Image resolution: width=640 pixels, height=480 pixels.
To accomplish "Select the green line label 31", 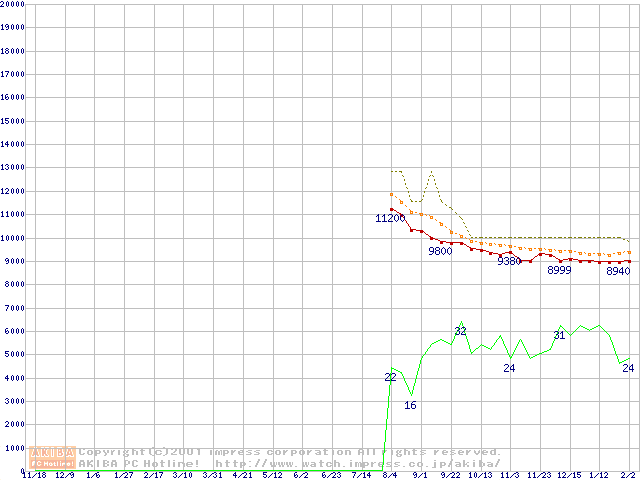I will click(x=559, y=335).
